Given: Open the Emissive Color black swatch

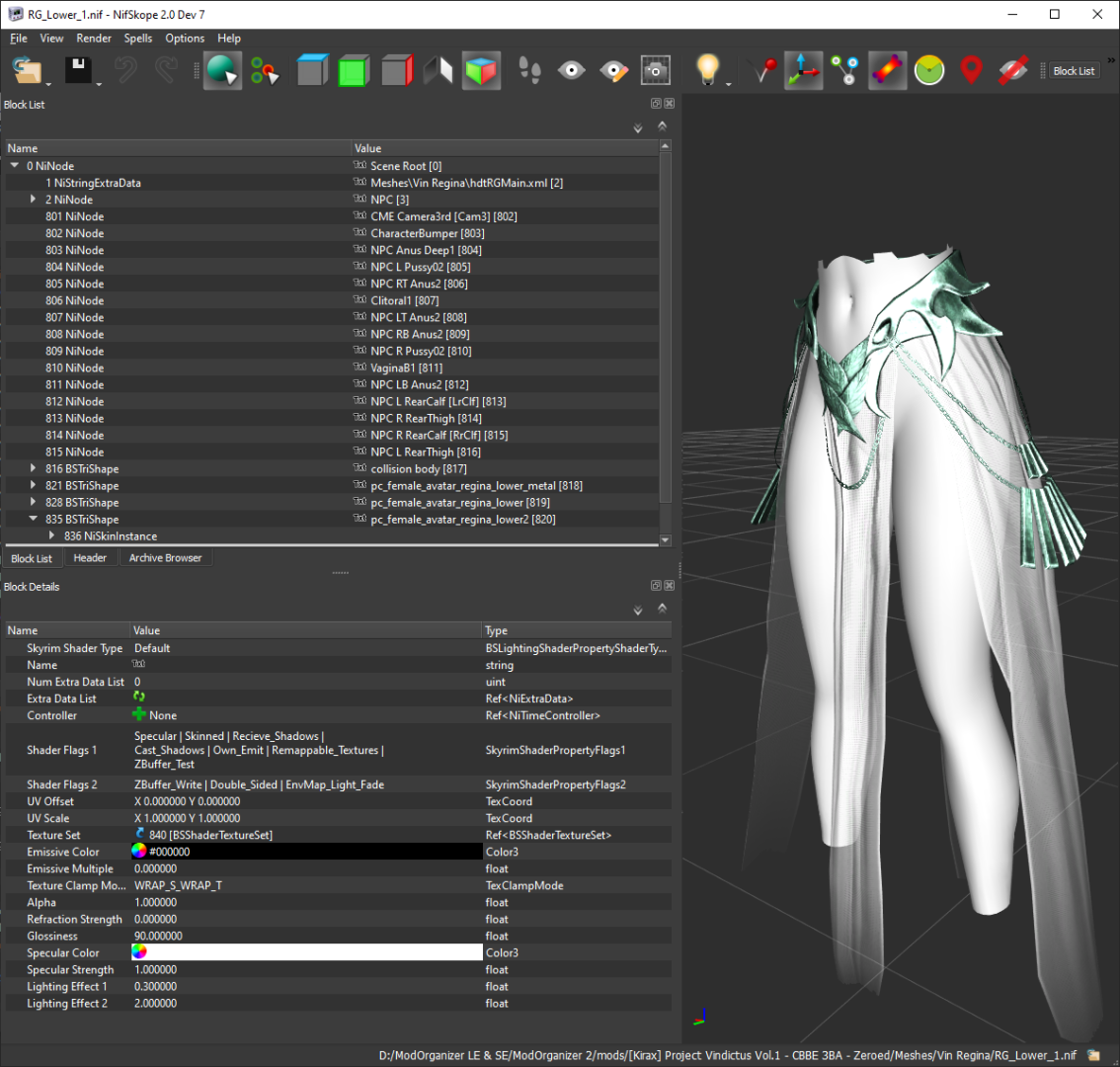Looking at the screenshot, I should (x=307, y=852).
